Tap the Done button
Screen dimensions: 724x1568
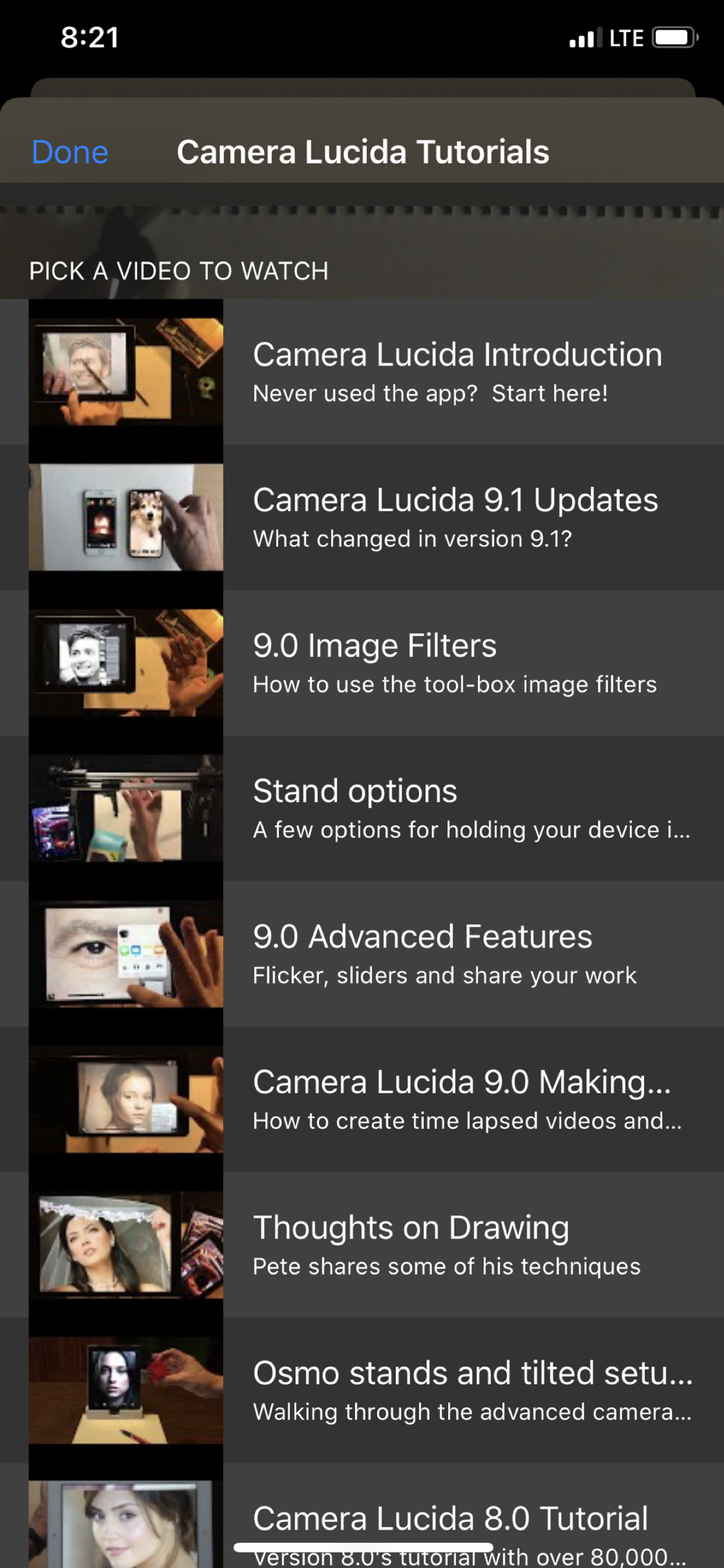(70, 152)
